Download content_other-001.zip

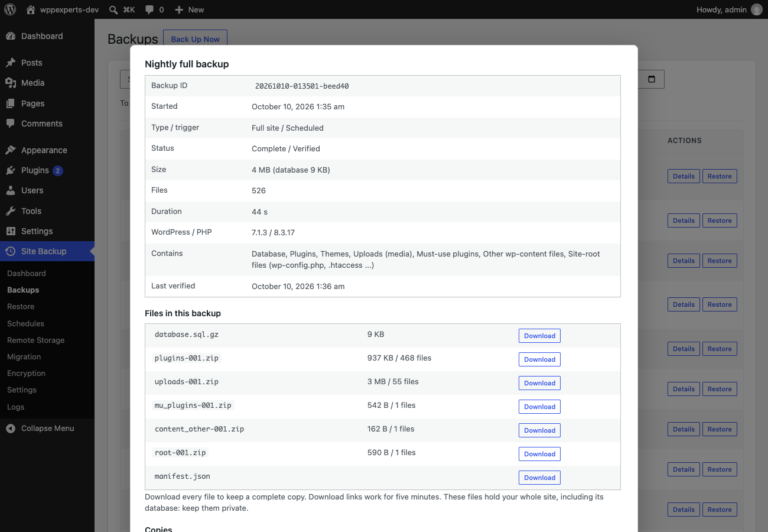click(539, 430)
